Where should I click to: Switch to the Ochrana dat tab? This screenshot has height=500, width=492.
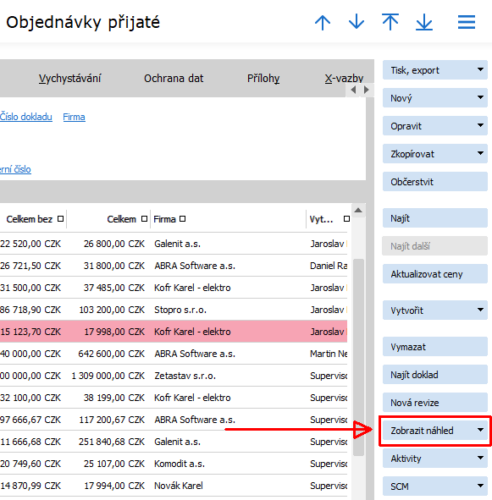coord(173,78)
